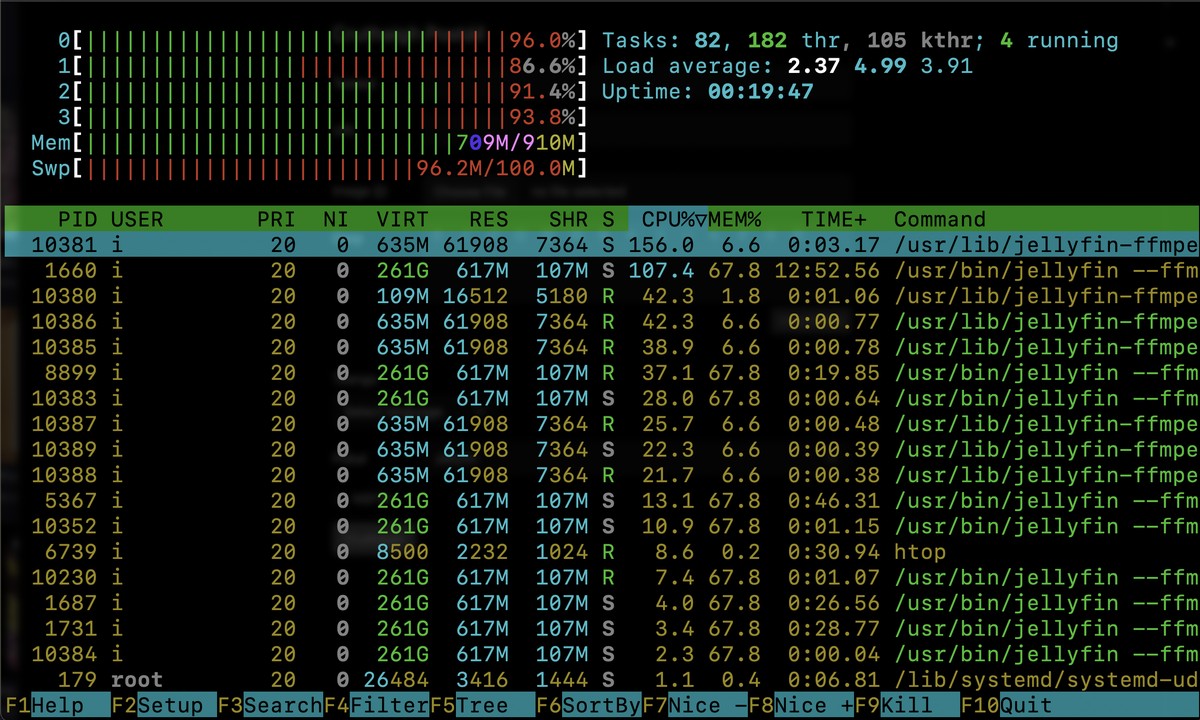1200x720 pixels.
Task: Click the S state column header
Action: coord(608,219)
